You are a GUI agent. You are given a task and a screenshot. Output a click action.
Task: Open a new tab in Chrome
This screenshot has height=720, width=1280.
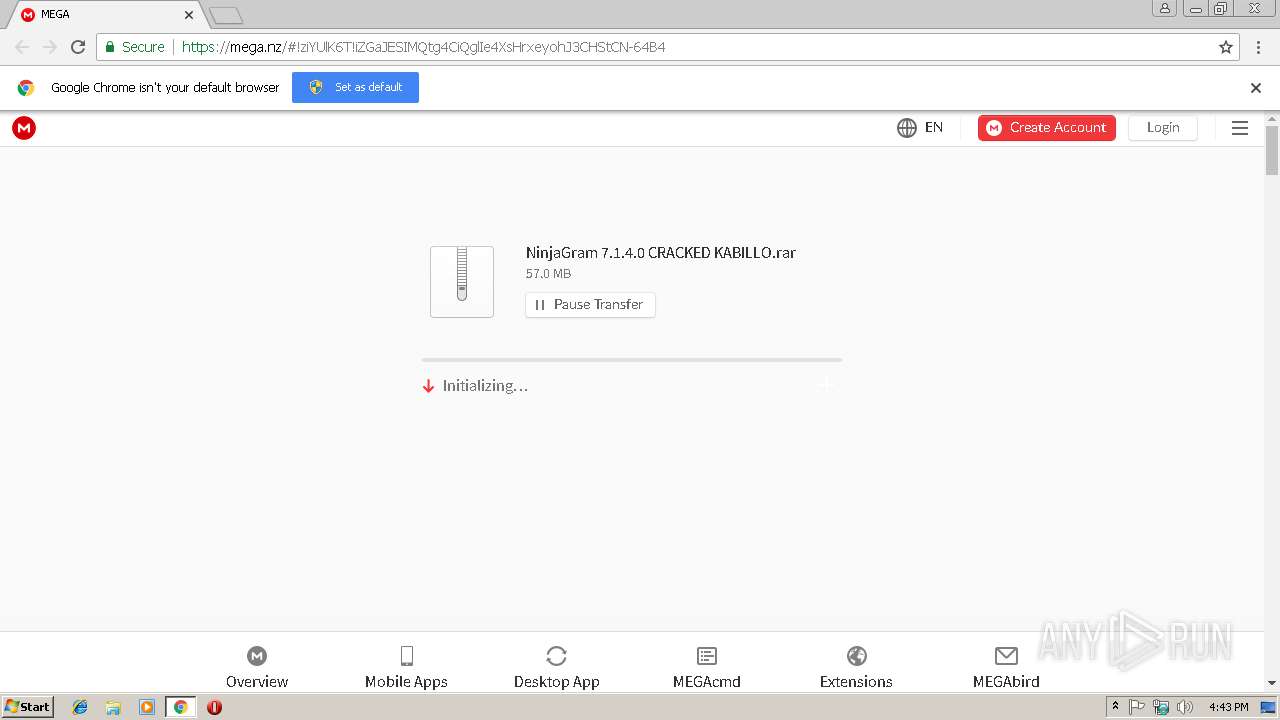(x=226, y=15)
